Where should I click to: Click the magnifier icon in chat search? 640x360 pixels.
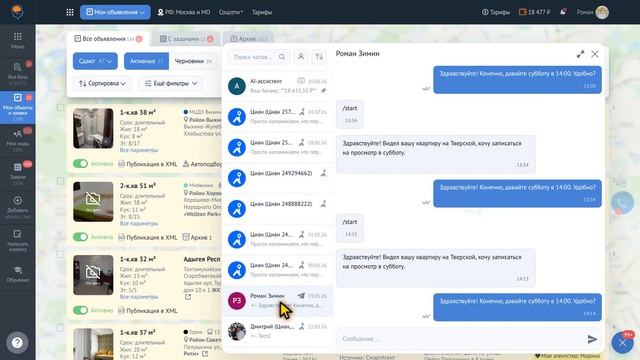pyautogui.click(x=282, y=57)
